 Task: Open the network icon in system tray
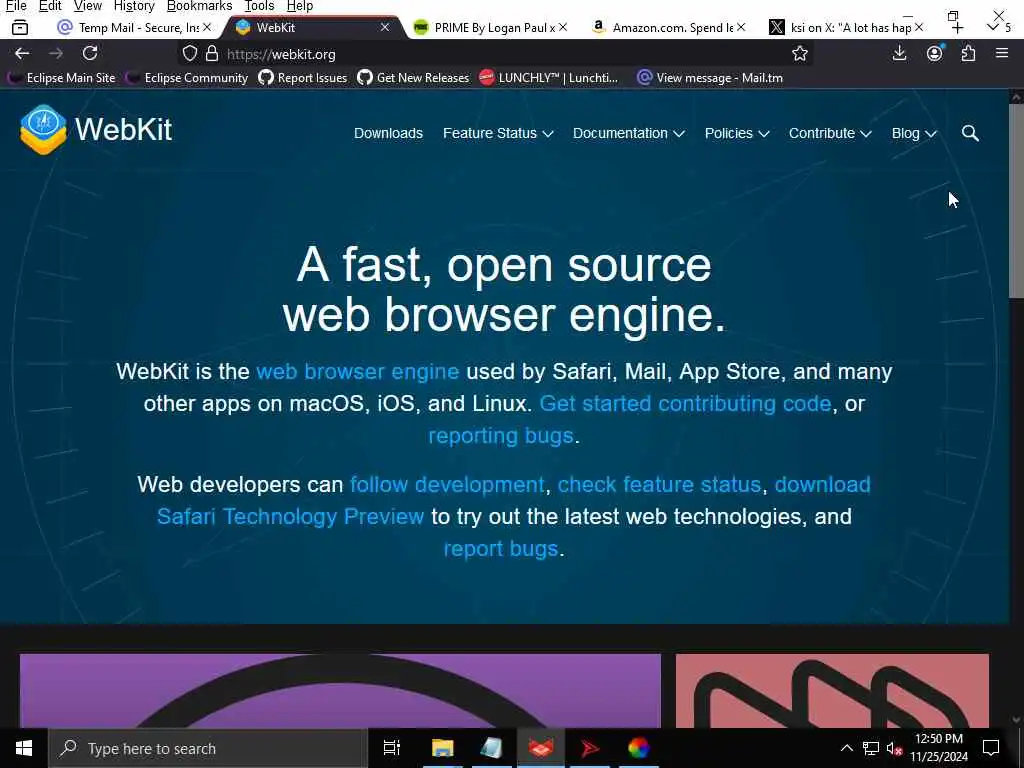pyautogui.click(x=871, y=748)
